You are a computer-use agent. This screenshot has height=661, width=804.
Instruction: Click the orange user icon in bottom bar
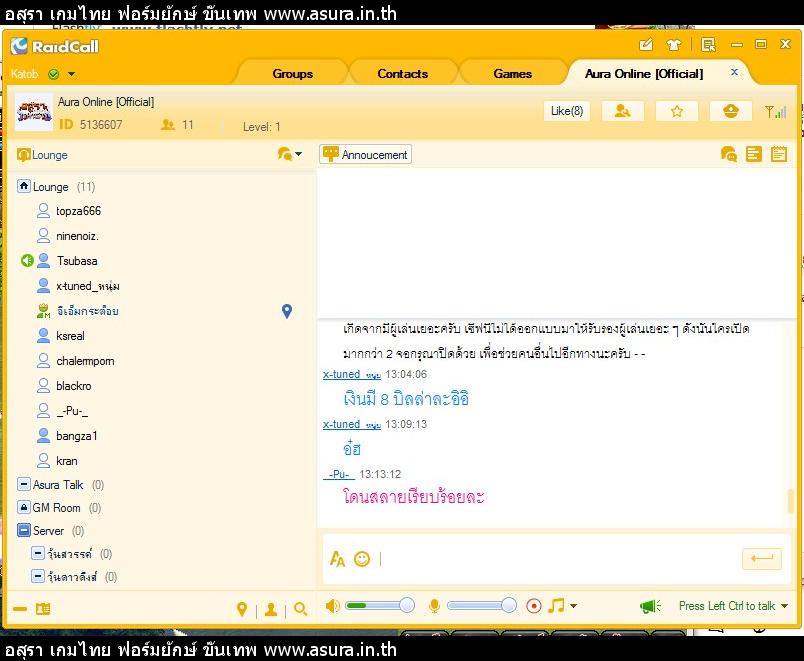(x=271, y=609)
